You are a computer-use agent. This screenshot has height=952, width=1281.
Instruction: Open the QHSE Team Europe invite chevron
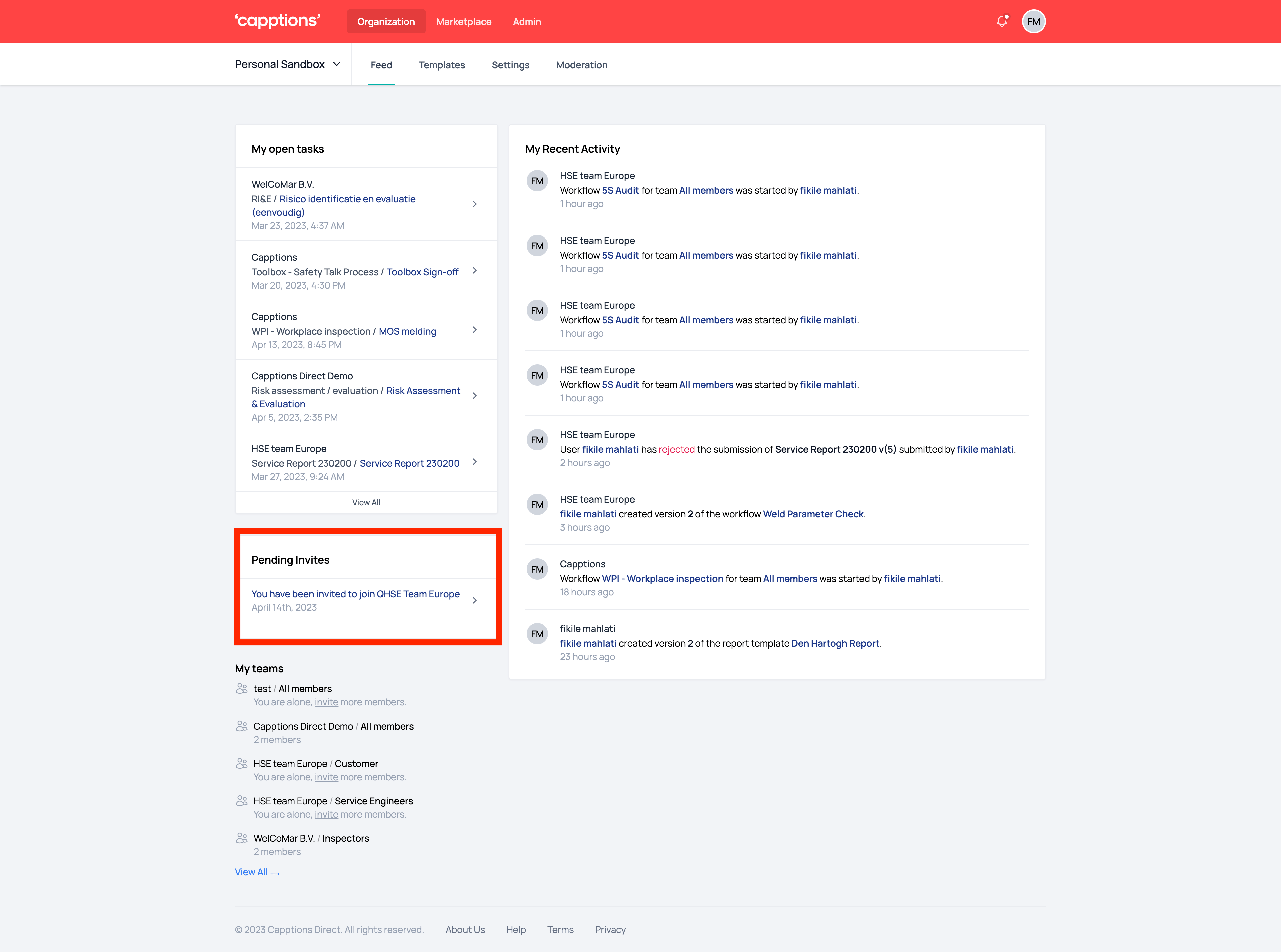tap(474, 600)
